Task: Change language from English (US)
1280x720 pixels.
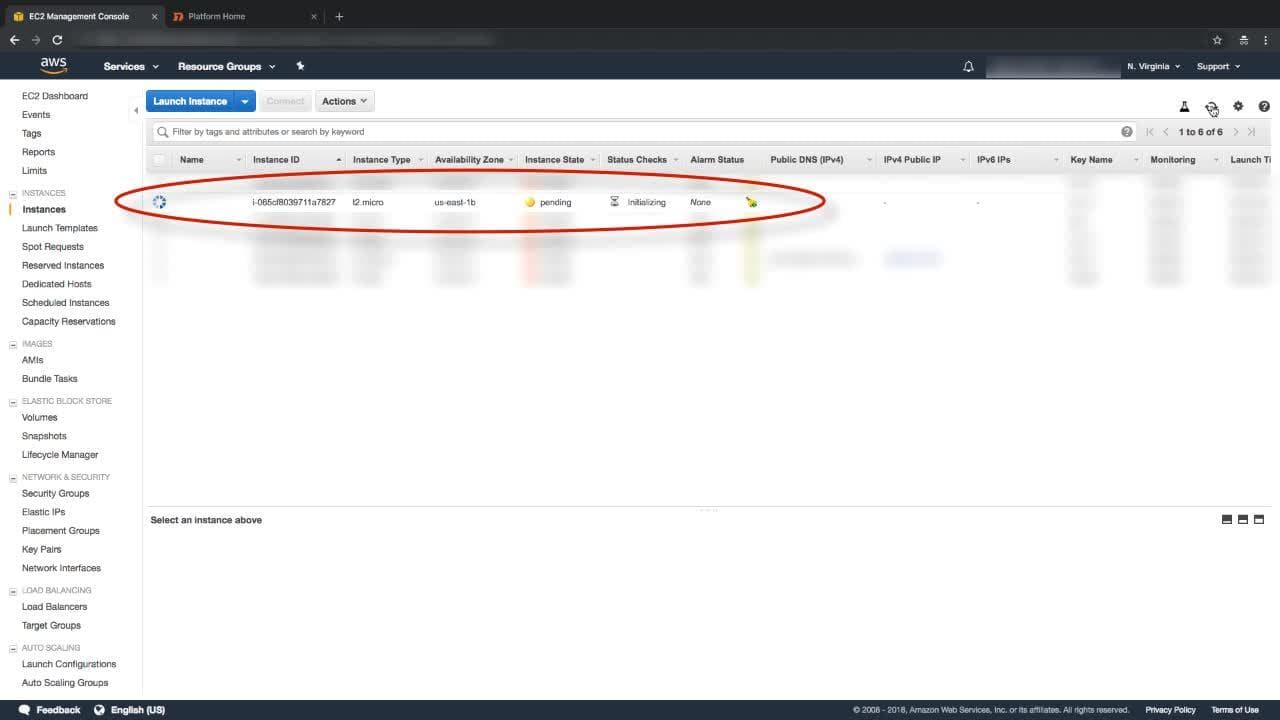Action: 130,710
